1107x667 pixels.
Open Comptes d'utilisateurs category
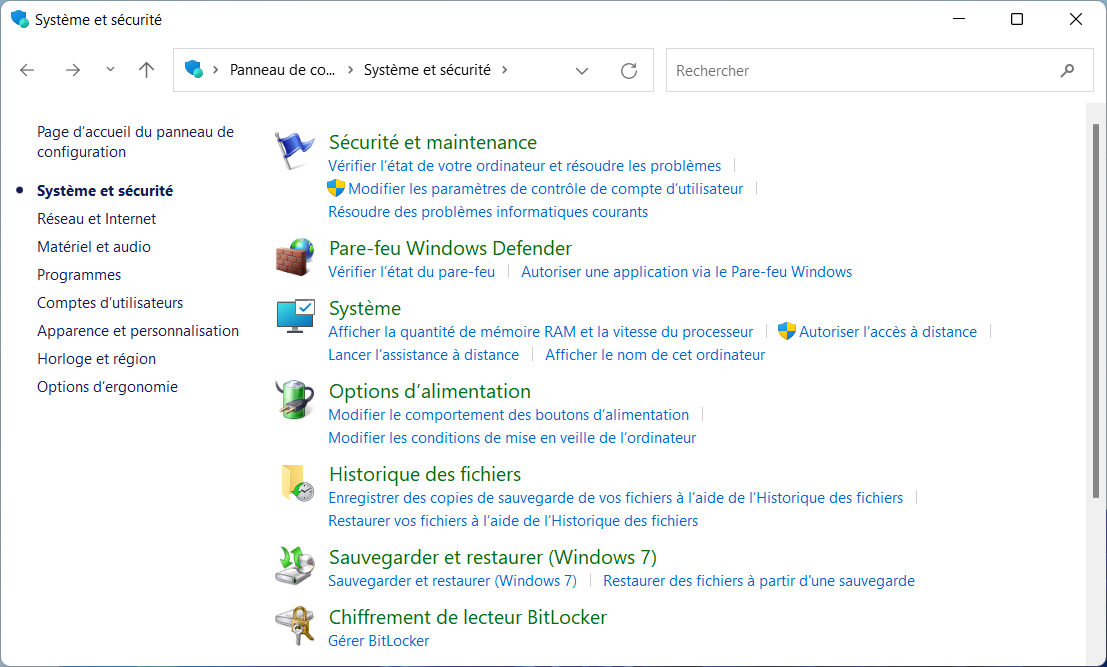[109, 303]
